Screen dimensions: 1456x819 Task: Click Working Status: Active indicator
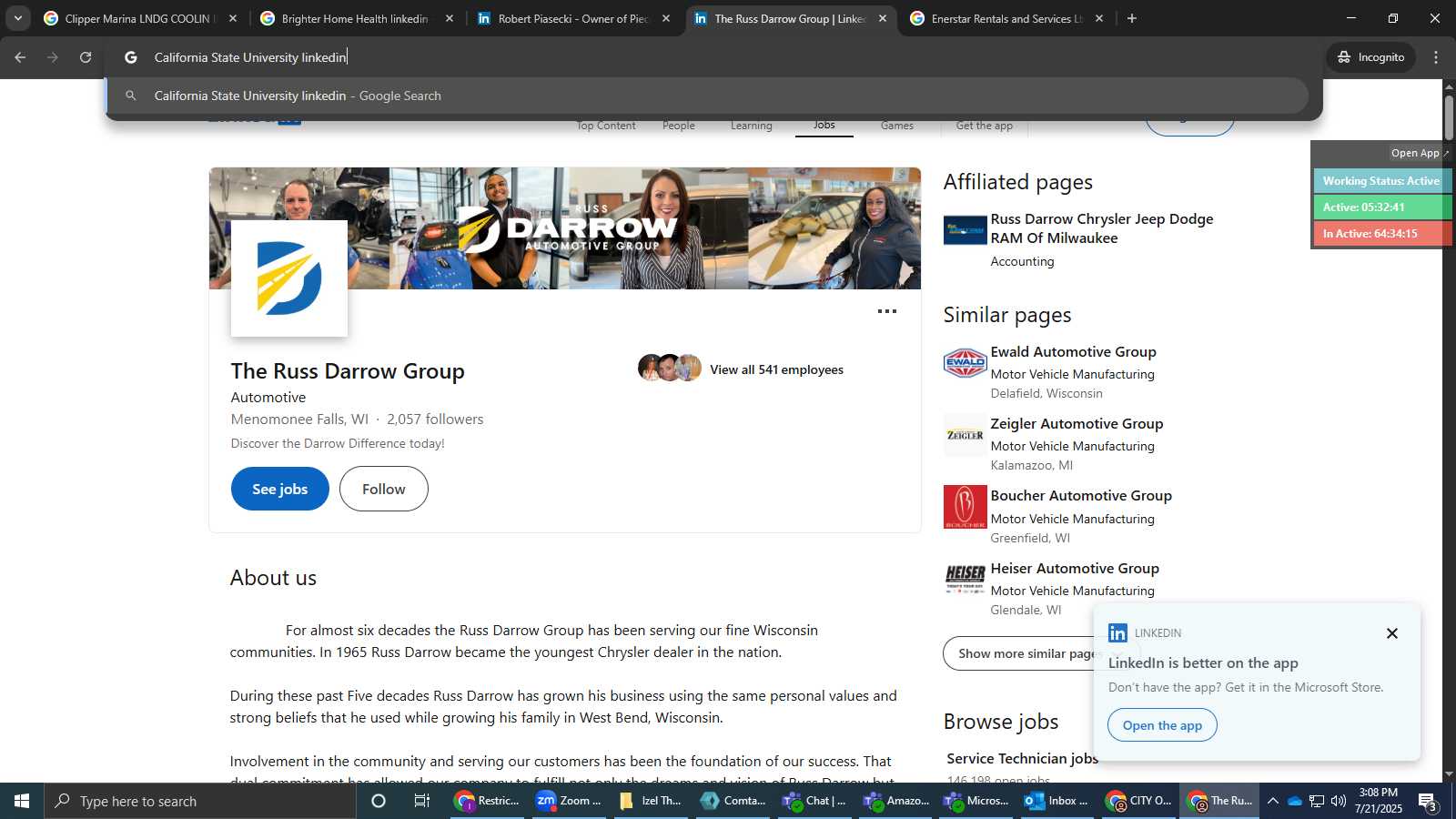tap(1381, 181)
